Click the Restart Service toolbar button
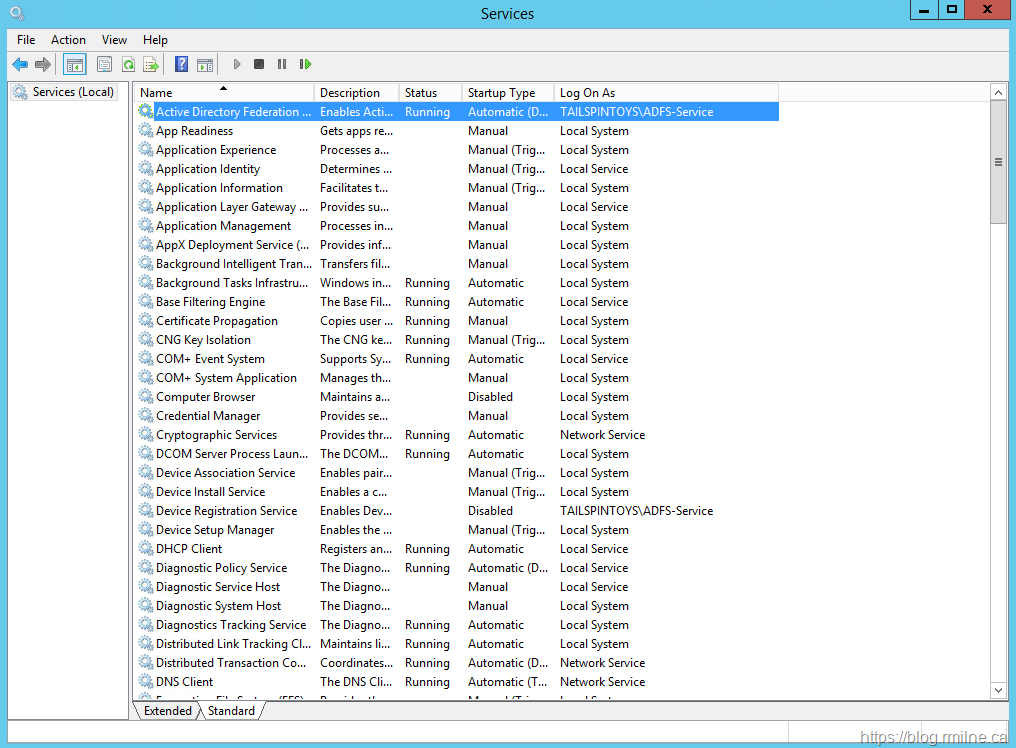 tap(305, 65)
